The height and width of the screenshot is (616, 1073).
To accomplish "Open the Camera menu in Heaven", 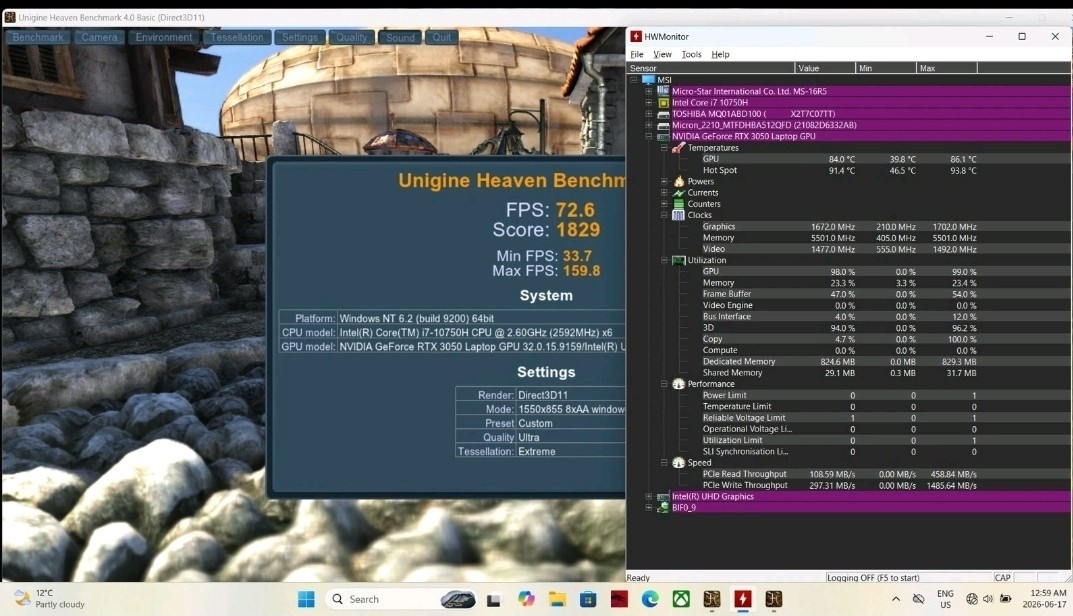I will pyautogui.click(x=99, y=37).
